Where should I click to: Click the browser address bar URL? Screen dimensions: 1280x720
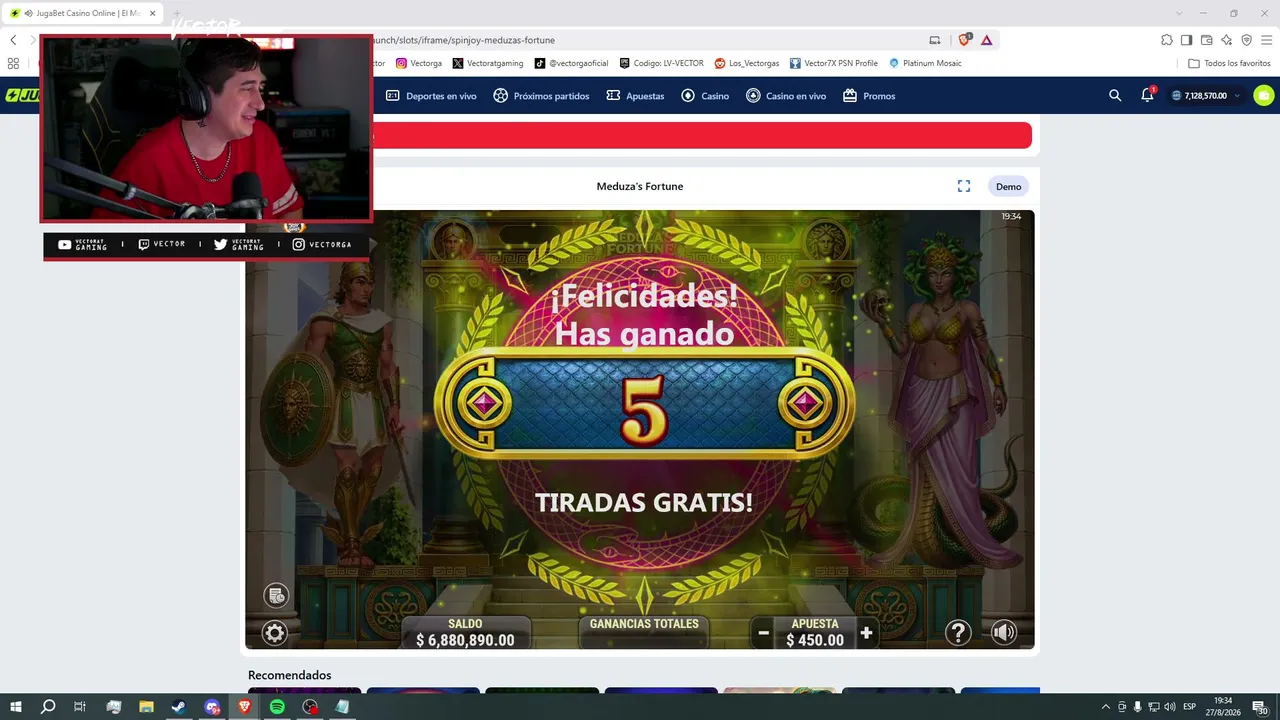[x=463, y=40]
